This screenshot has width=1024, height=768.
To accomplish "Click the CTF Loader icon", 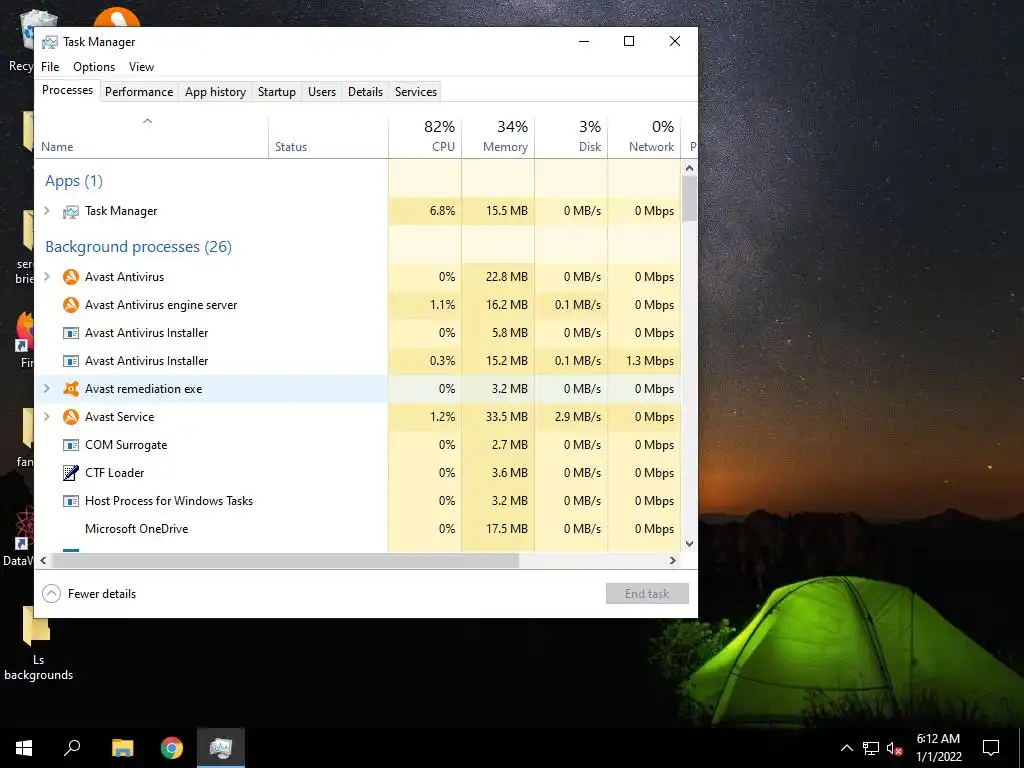I will [x=71, y=473].
